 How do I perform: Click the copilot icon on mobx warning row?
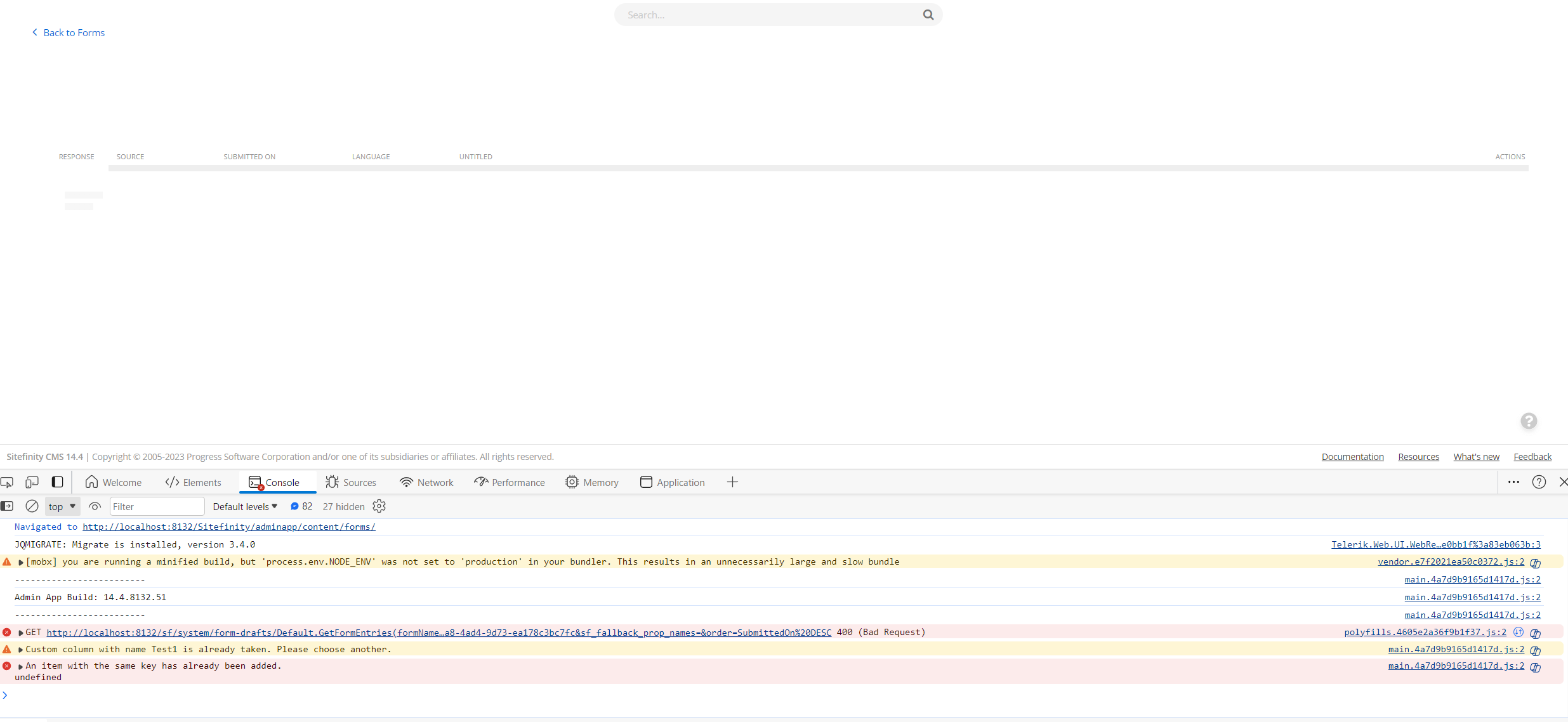tap(1535, 563)
